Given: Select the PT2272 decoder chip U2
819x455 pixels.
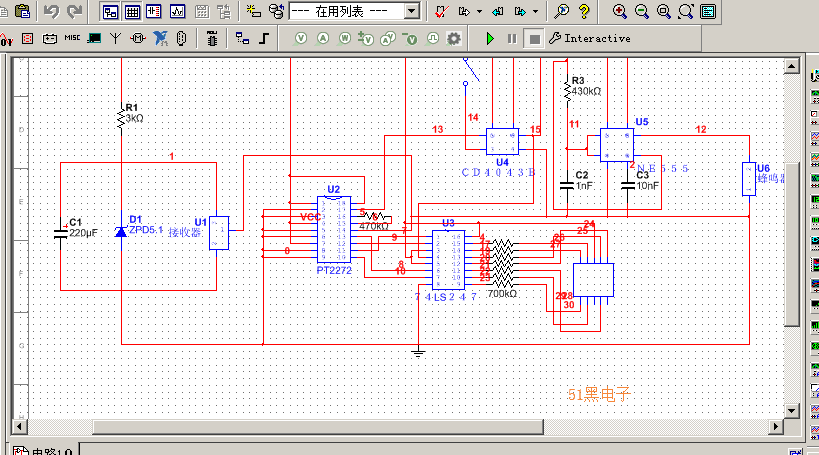Looking at the screenshot, I should [334, 229].
